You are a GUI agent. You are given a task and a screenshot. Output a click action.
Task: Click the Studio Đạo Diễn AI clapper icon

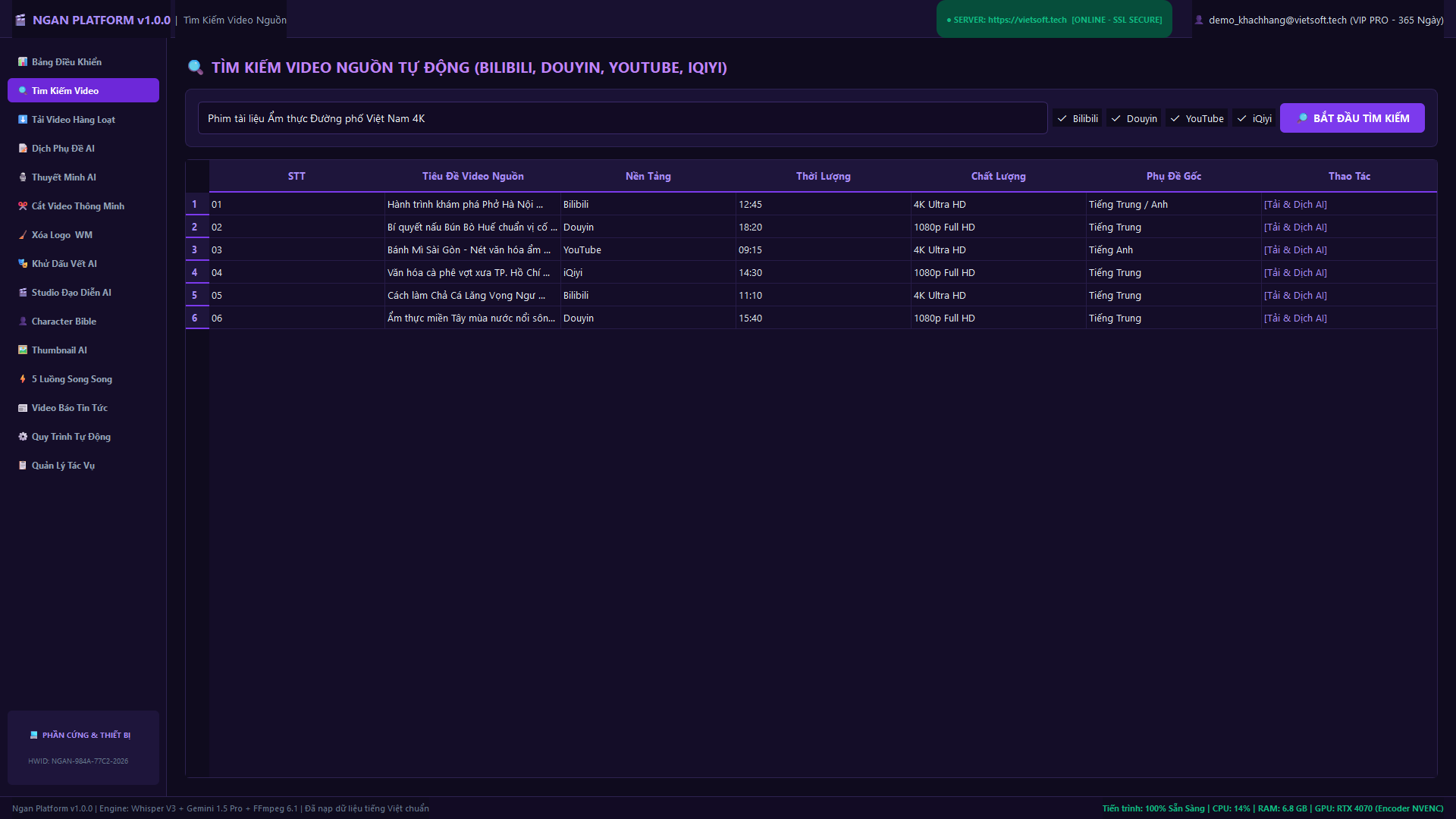pos(23,293)
